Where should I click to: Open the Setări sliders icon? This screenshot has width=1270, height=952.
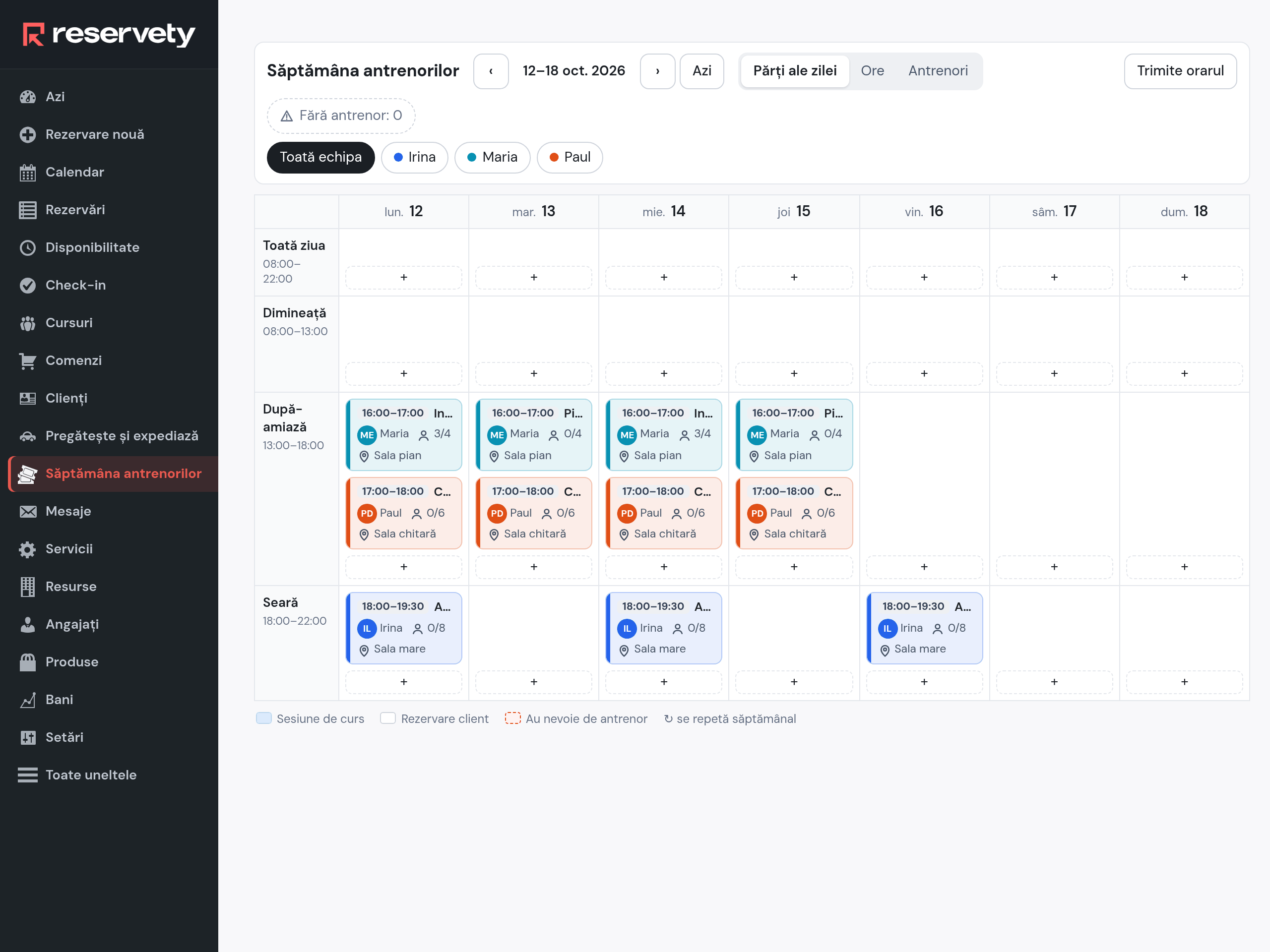tap(28, 737)
